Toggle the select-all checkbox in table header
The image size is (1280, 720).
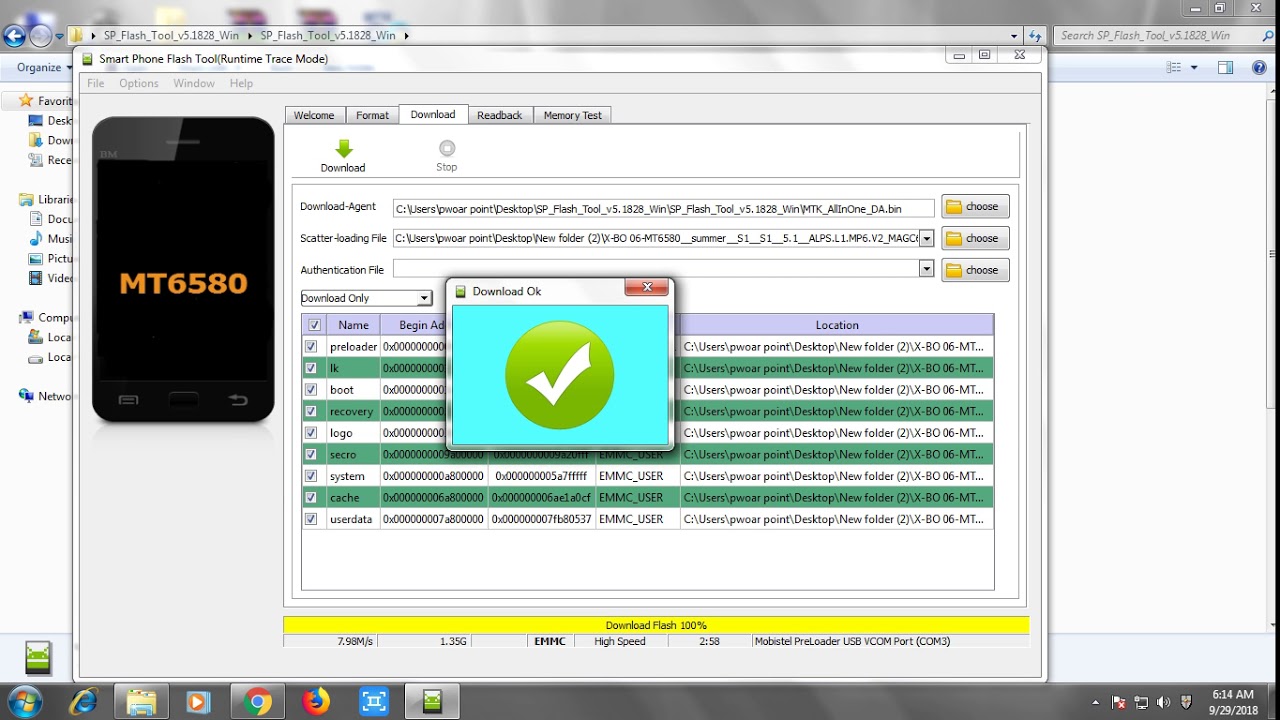pyautogui.click(x=315, y=325)
